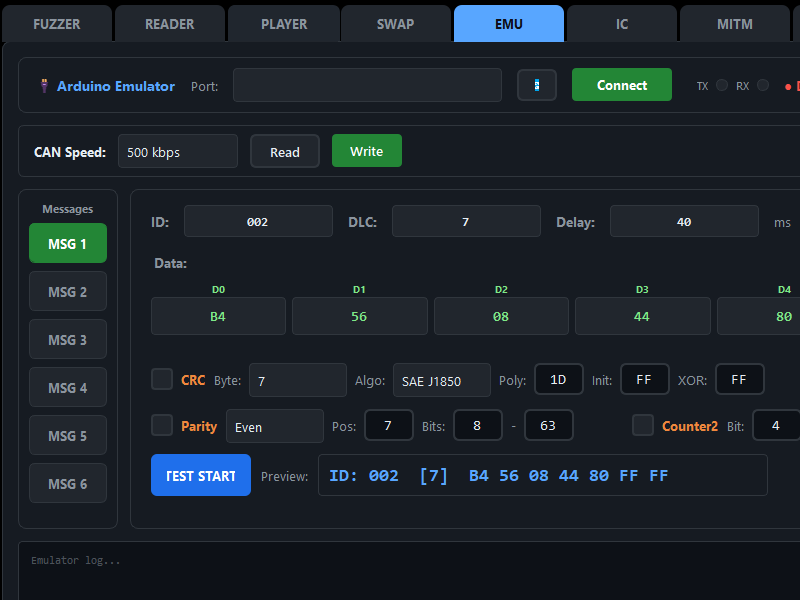Click the RX indicator light
This screenshot has width=800, height=600.
pyautogui.click(x=763, y=85)
